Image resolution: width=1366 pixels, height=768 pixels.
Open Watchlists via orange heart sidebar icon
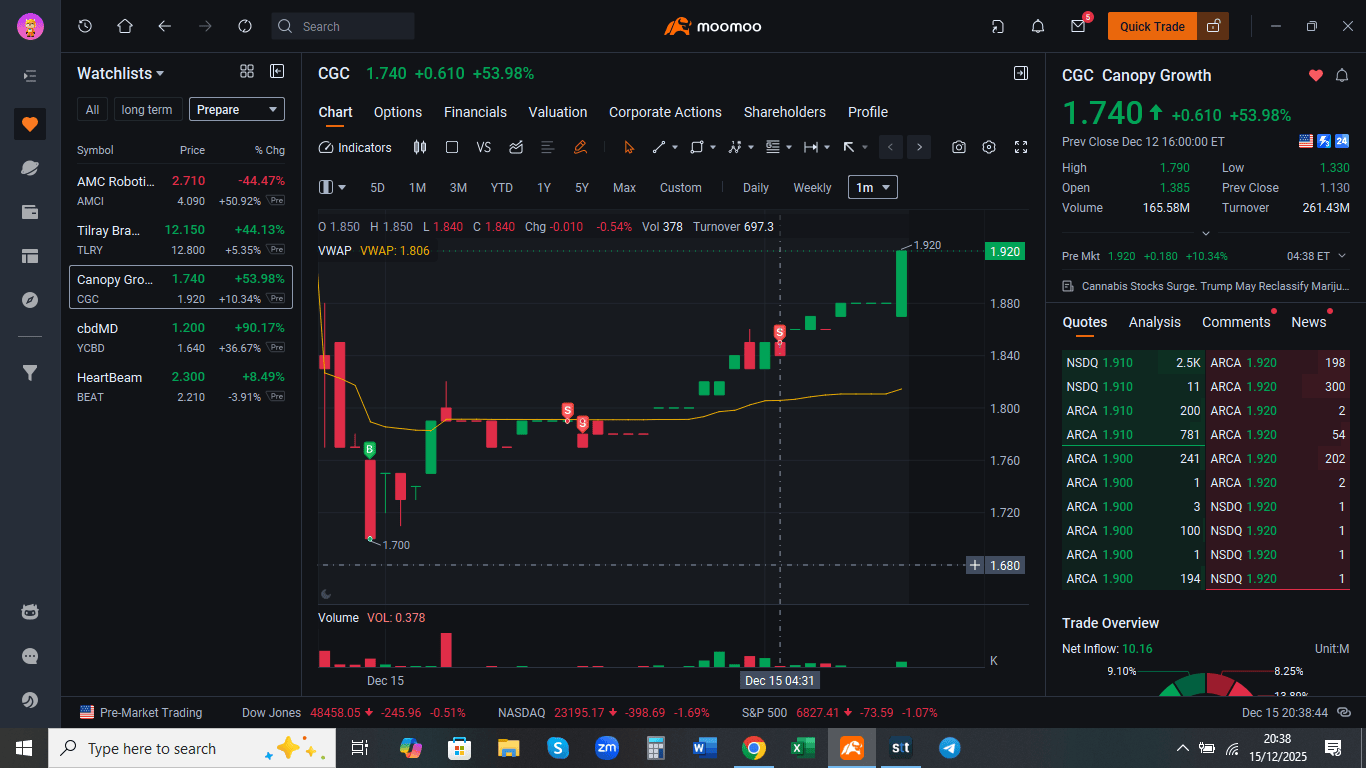[30, 124]
